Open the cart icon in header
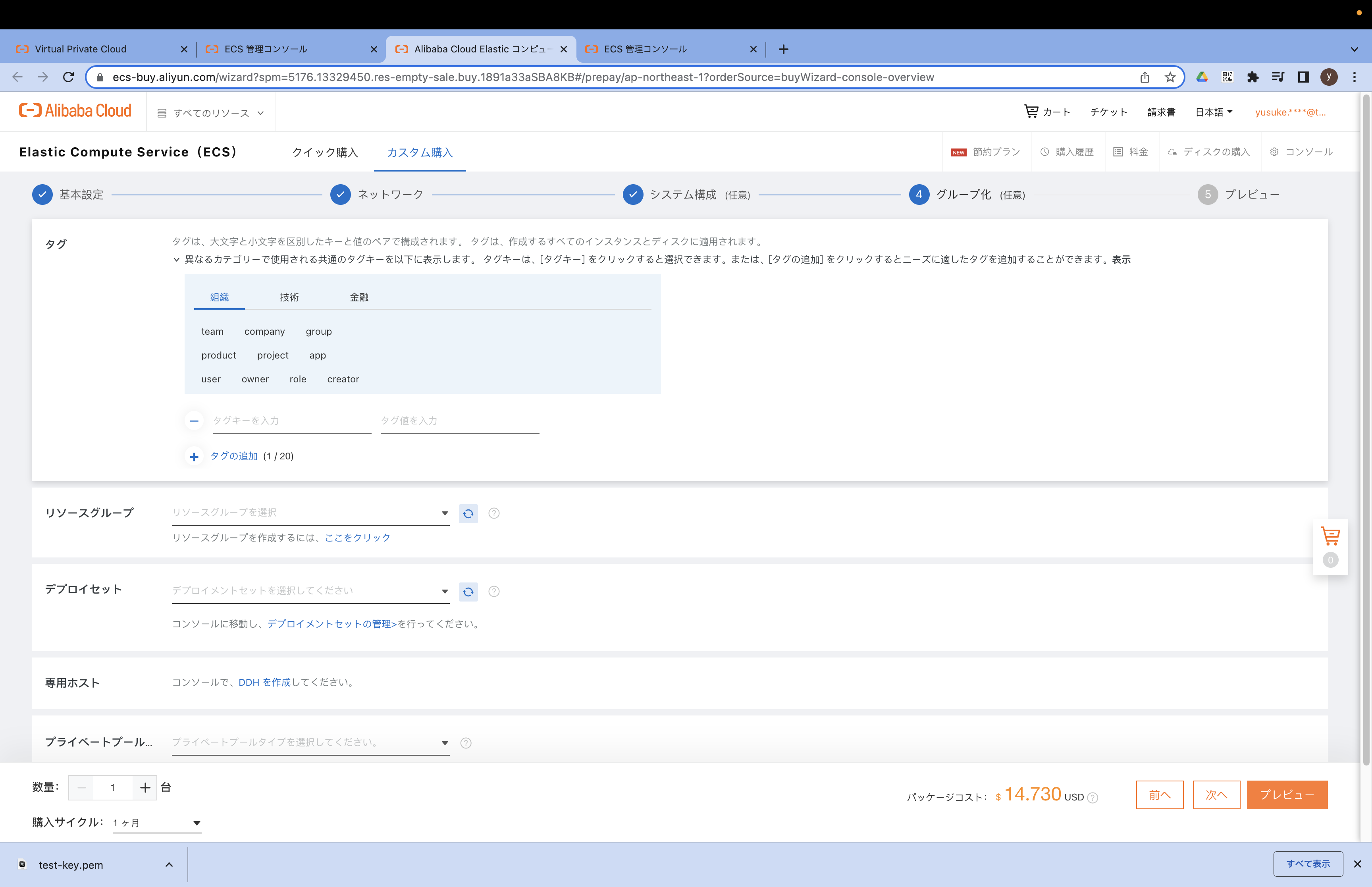Image resolution: width=1372 pixels, height=887 pixels. pyautogui.click(x=1031, y=112)
